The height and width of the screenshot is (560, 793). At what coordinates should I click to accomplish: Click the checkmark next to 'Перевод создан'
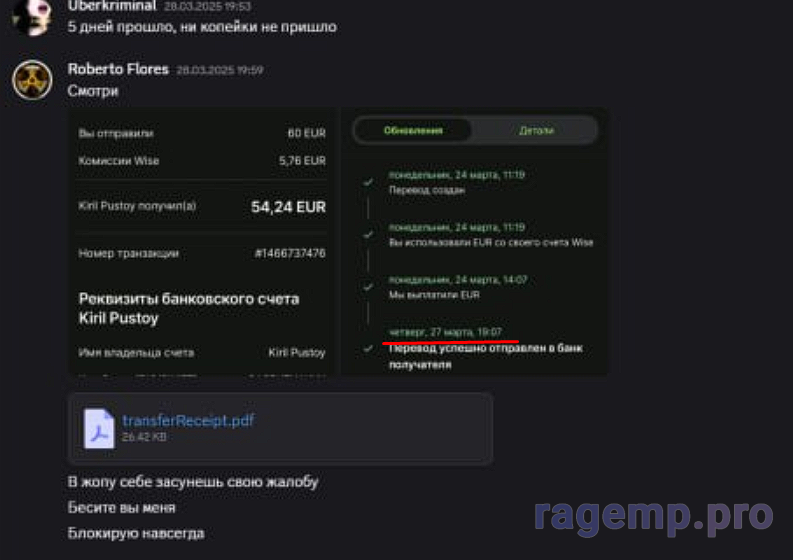coord(368,182)
